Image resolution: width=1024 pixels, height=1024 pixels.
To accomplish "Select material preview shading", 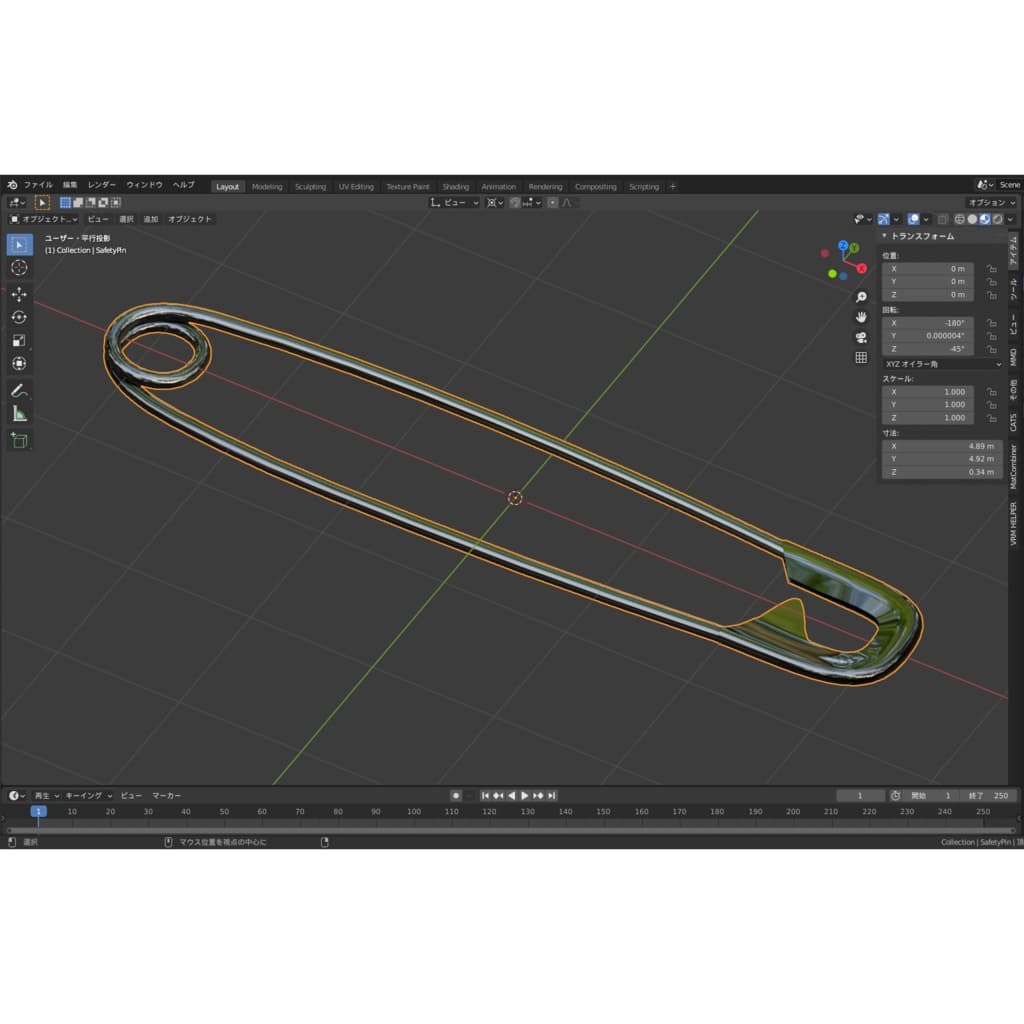I will pos(984,219).
